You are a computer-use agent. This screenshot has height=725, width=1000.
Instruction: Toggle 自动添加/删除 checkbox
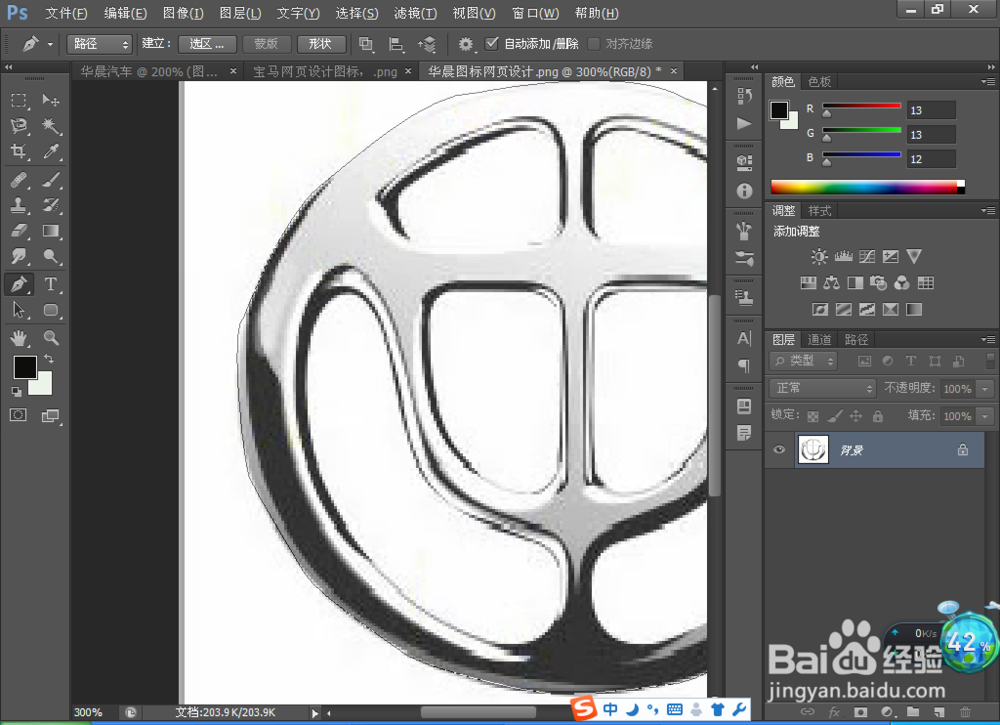tap(491, 43)
